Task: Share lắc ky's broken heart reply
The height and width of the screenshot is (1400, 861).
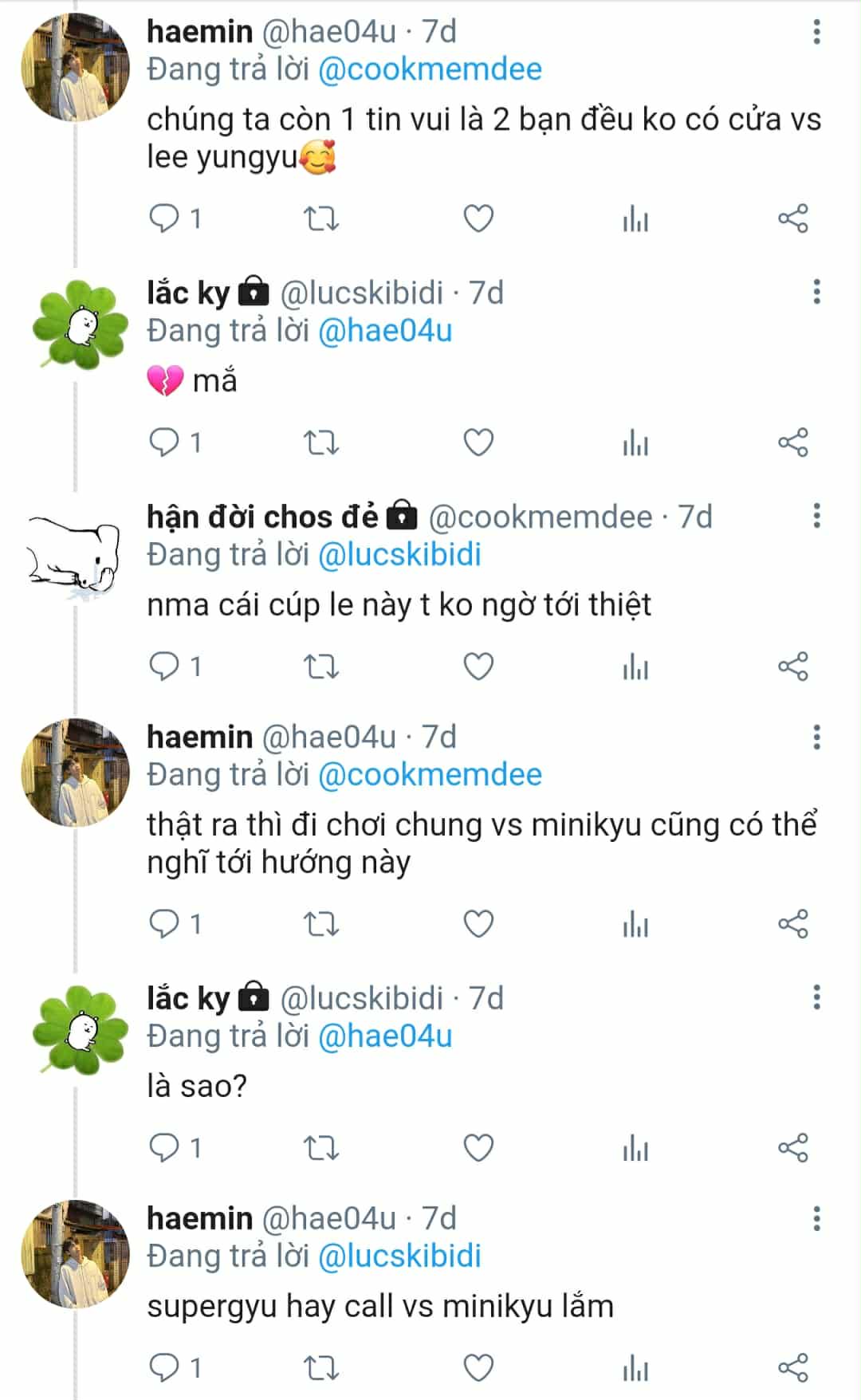Action: 792,442
